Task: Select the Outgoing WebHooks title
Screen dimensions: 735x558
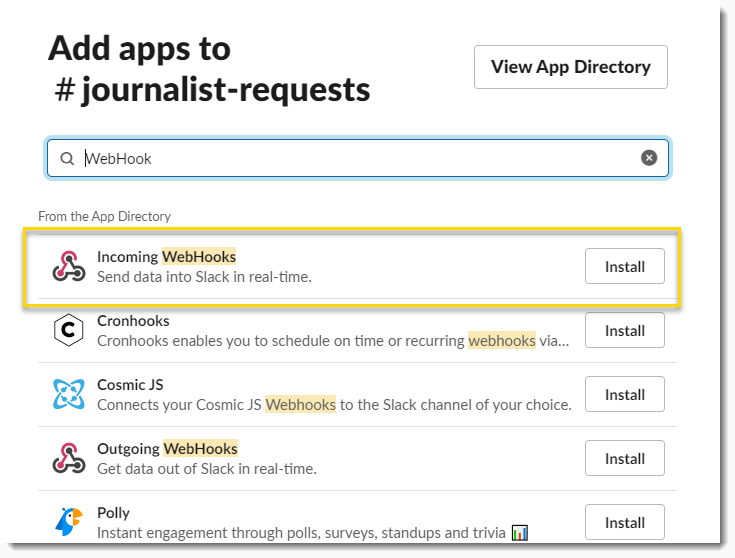Action: (x=167, y=449)
